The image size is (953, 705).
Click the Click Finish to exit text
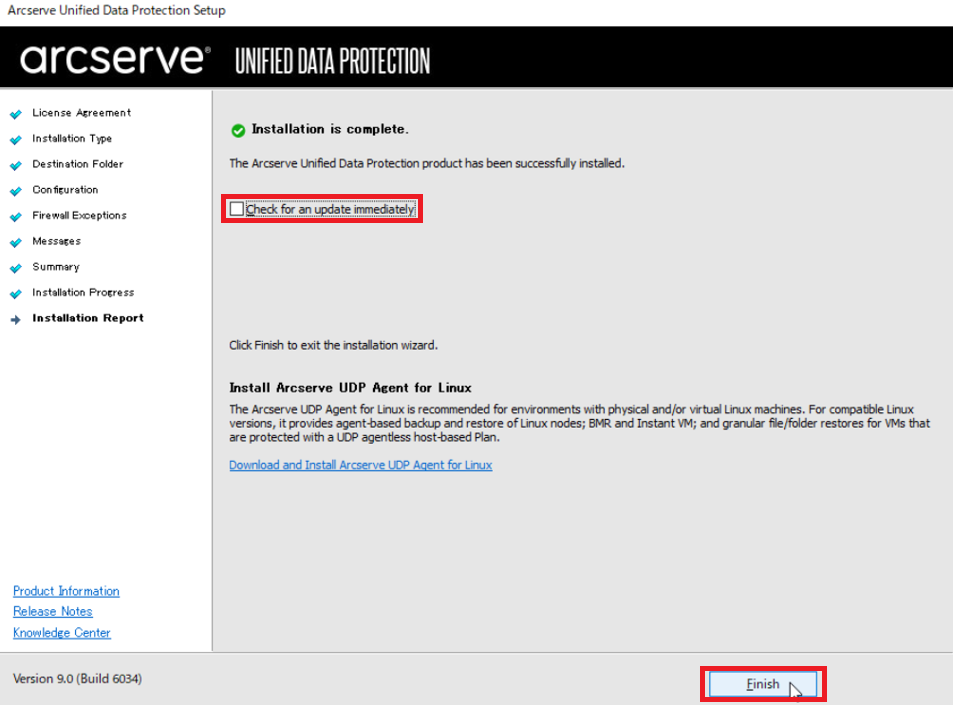[333, 345]
